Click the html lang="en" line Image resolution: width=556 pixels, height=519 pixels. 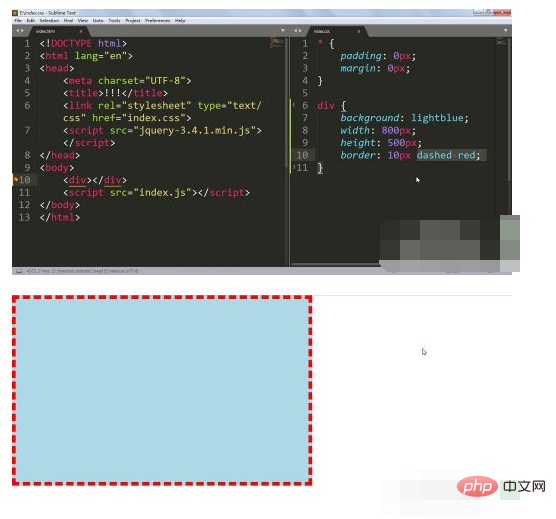tap(86, 56)
